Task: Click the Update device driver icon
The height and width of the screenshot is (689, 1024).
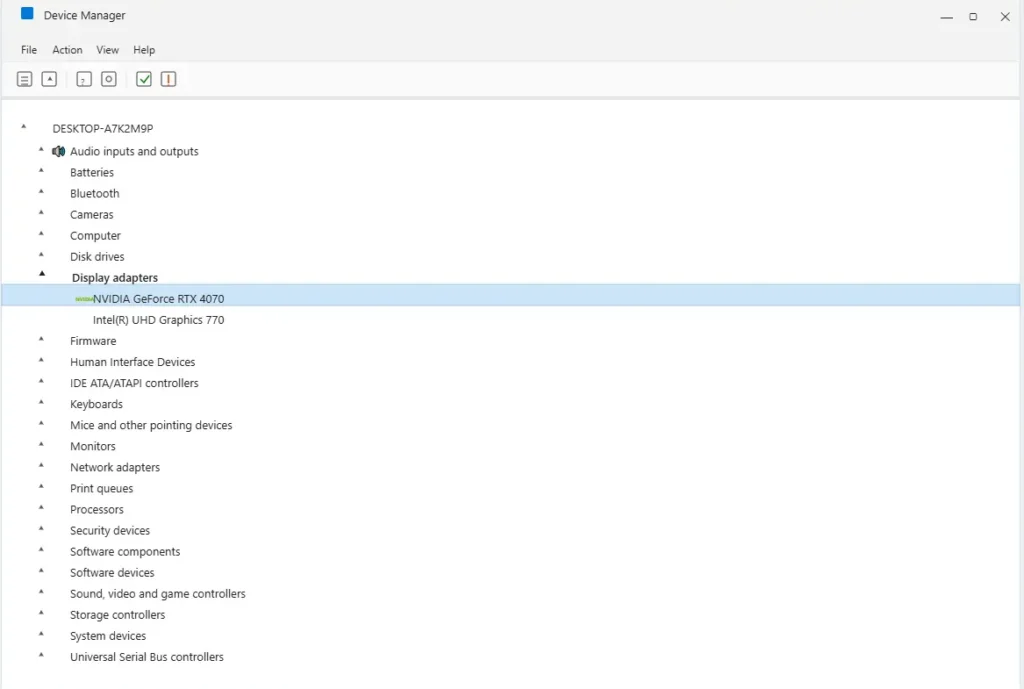Action: (50, 78)
